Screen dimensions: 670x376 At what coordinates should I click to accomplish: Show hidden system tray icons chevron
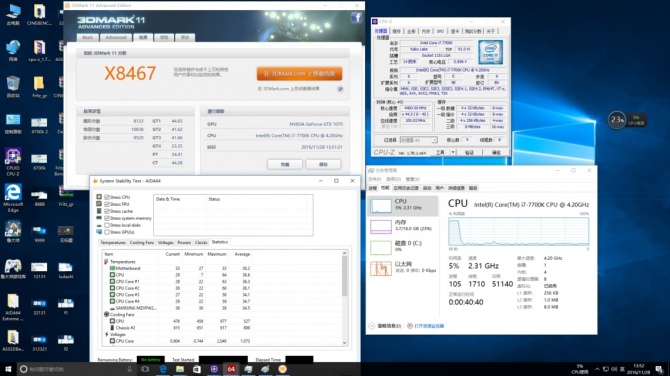pyautogui.click(x=597, y=369)
